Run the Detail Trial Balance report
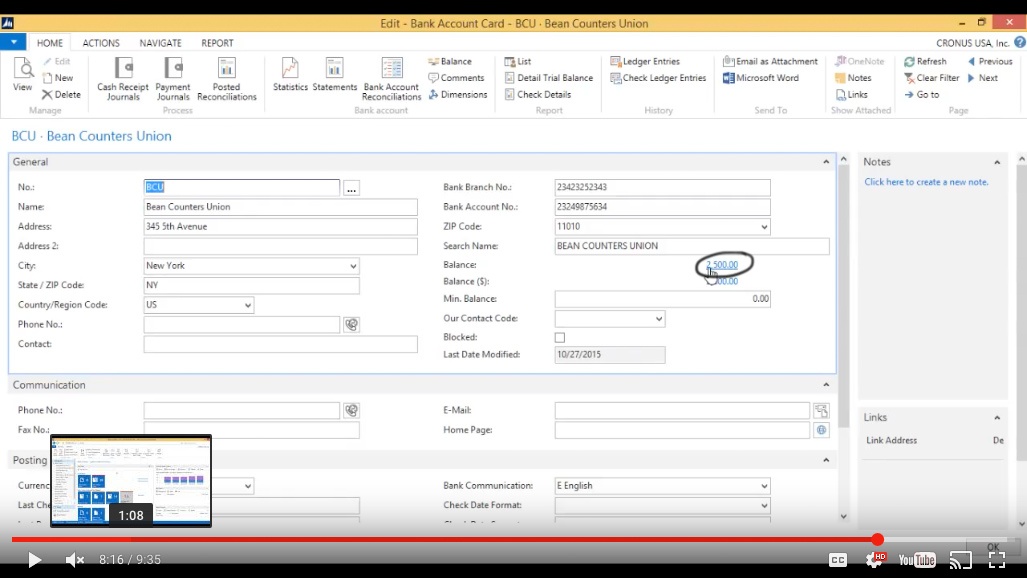Viewport: 1027px width, 578px height. click(549, 78)
